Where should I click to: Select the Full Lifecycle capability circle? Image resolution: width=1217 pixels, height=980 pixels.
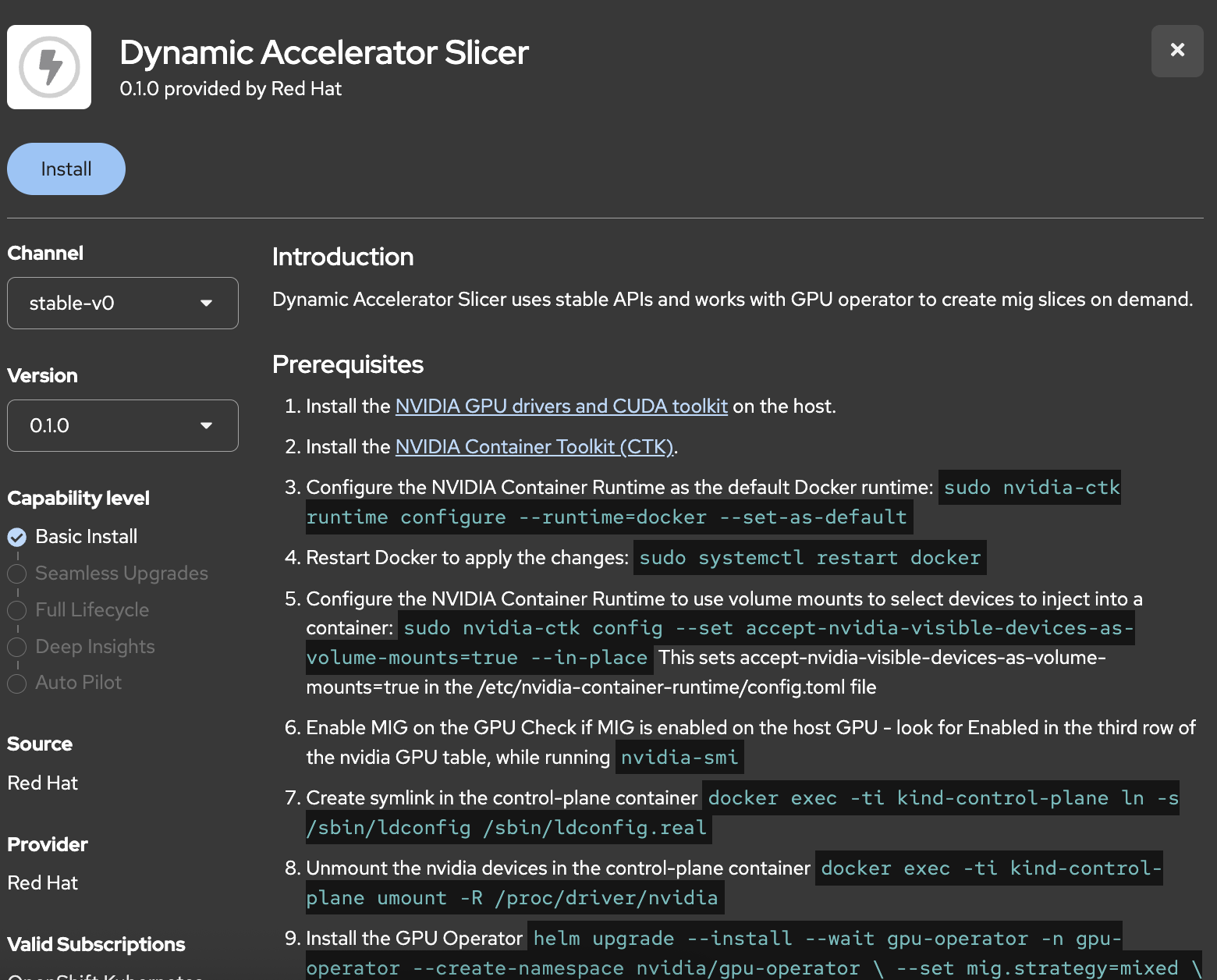point(17,610)
